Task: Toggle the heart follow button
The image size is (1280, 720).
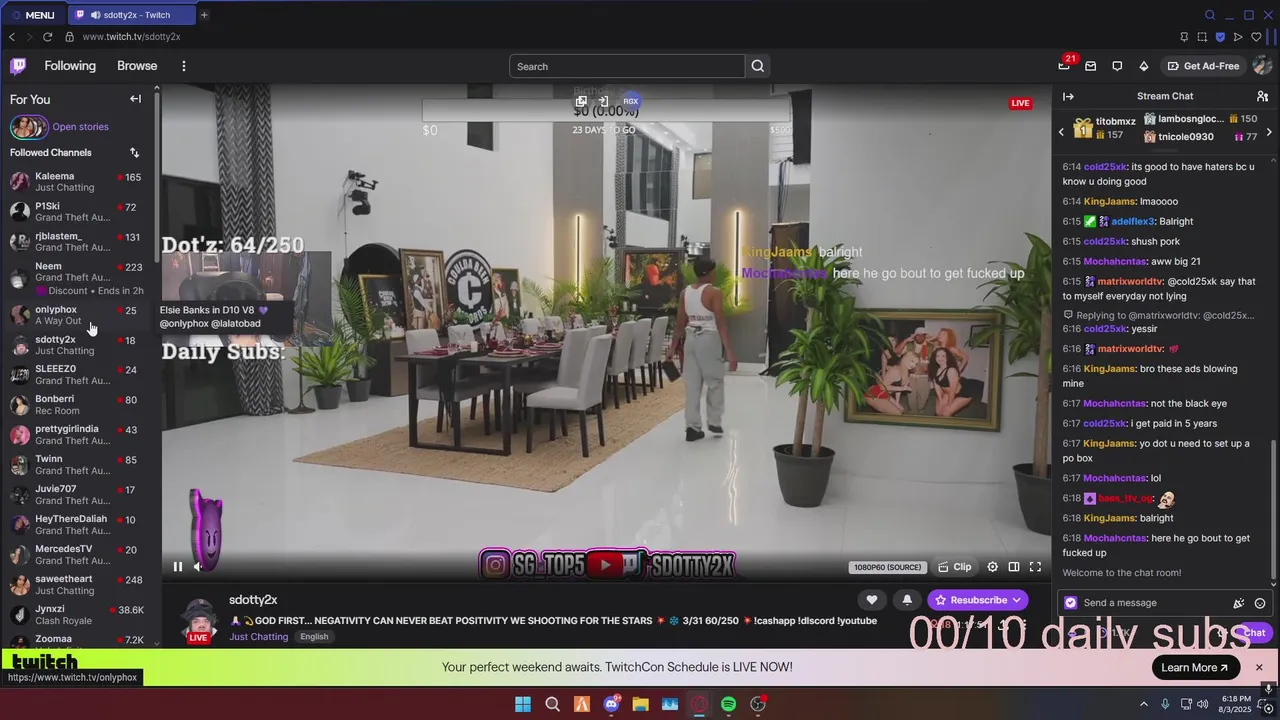Action: [872, 600]
